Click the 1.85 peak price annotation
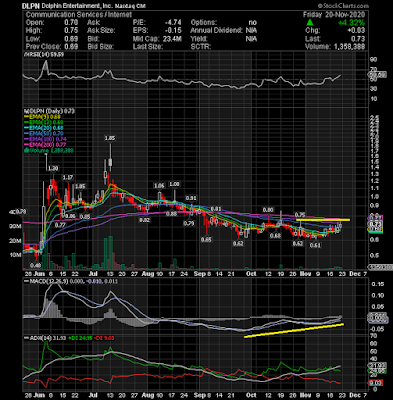This screenshot has height=400, width=393. tap(109, 138)
